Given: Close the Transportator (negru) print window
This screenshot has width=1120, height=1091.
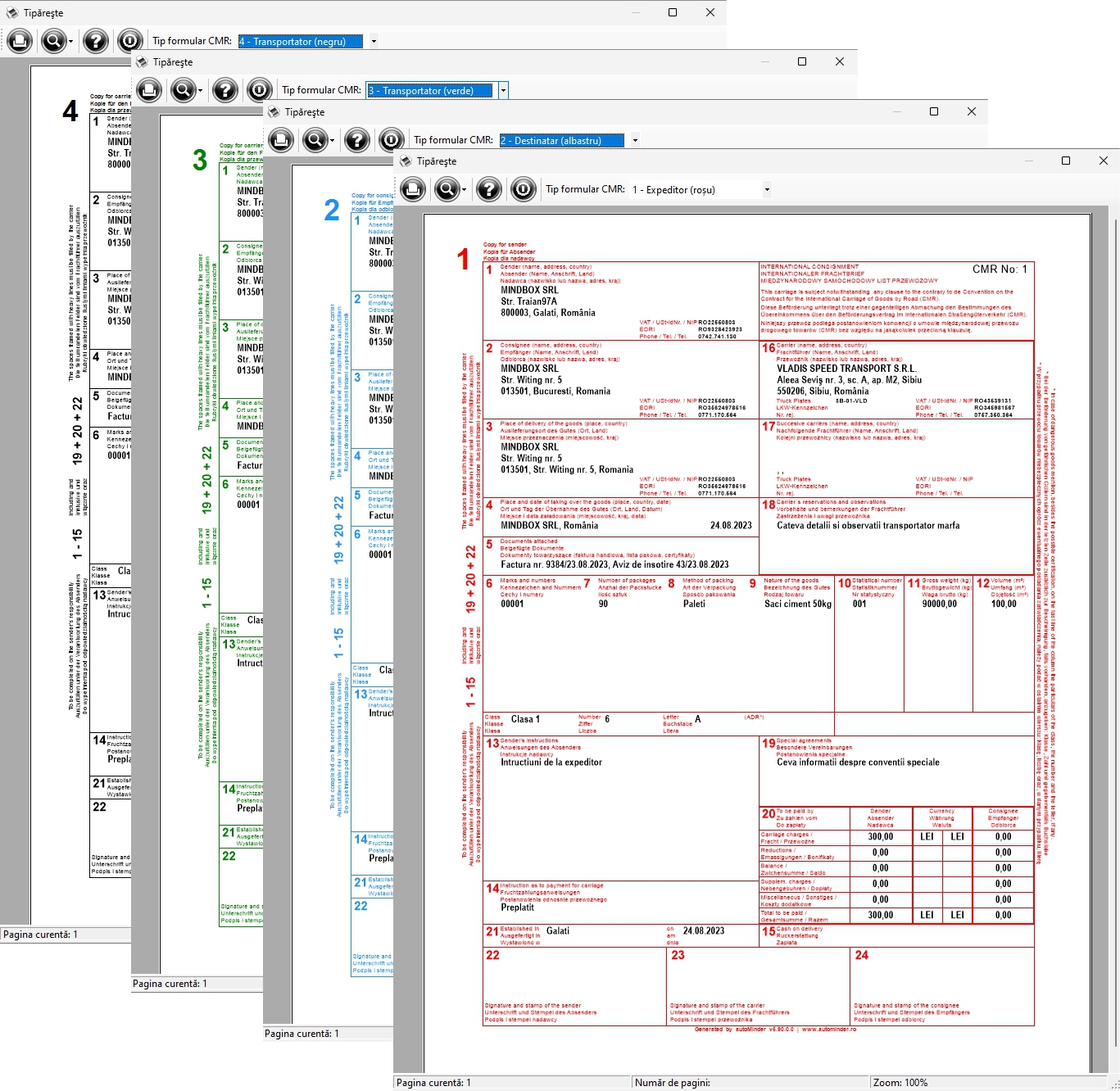Looking at the screenshot, I should pyautogui.click(x=710, y=12).
